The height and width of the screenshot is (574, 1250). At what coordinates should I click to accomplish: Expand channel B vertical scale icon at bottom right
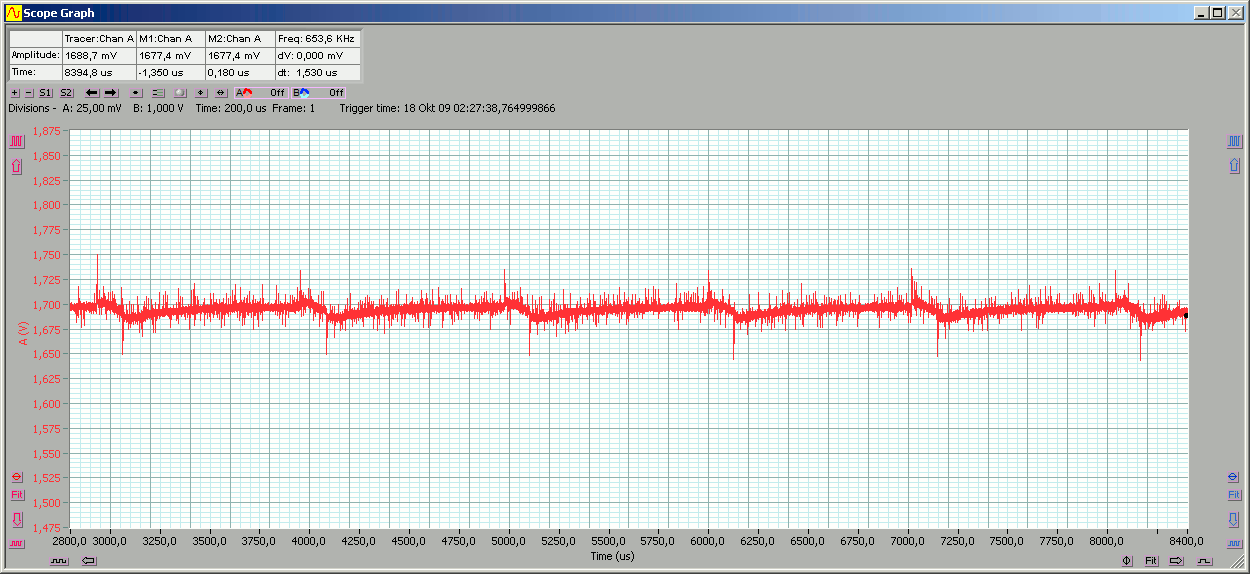coord(1233,543)
